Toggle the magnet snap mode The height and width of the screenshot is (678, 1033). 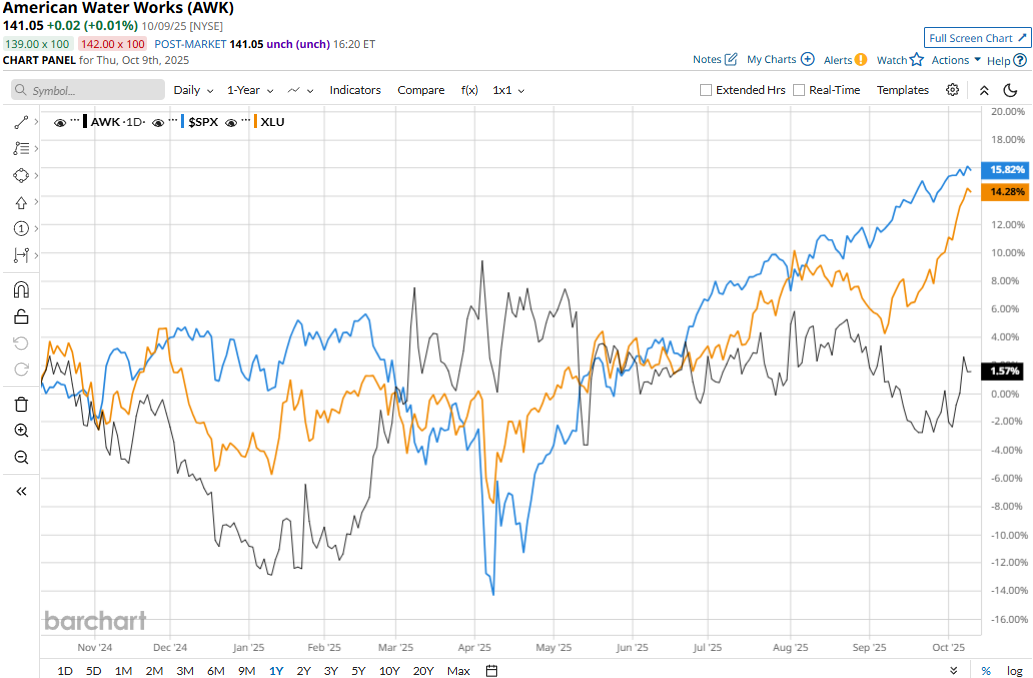pyautogui.click(x=21, y=290)
